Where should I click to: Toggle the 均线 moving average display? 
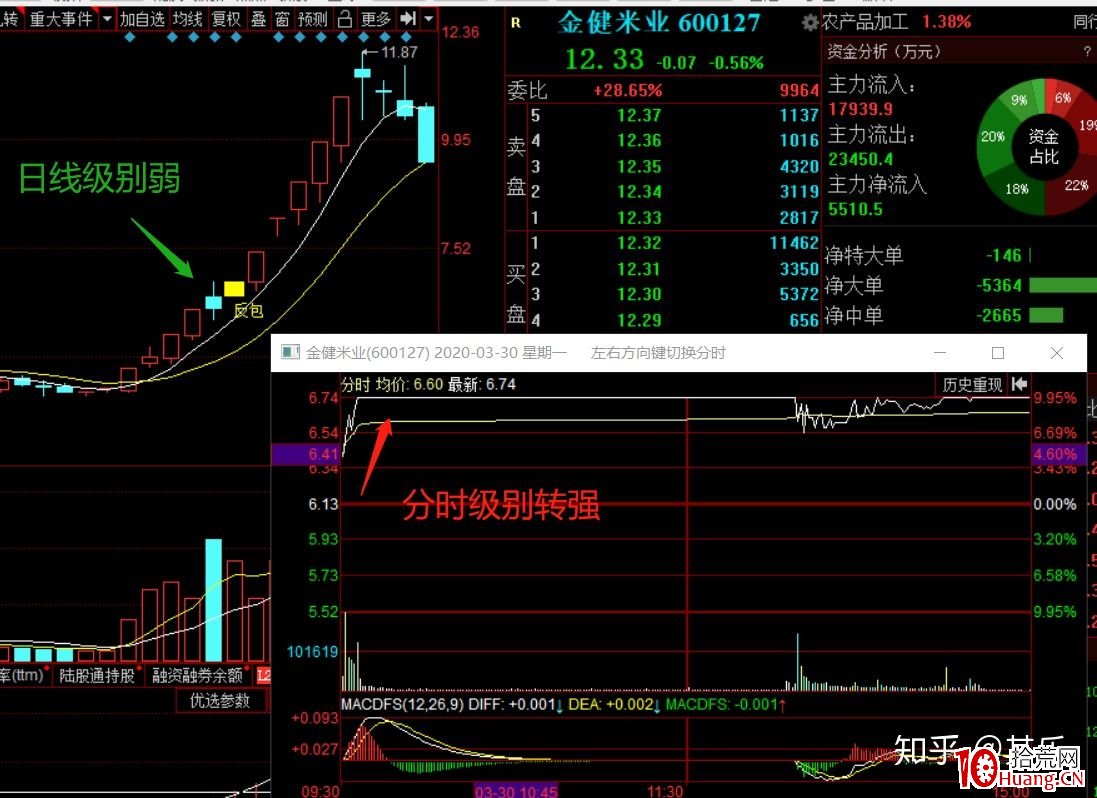(187, 19)
